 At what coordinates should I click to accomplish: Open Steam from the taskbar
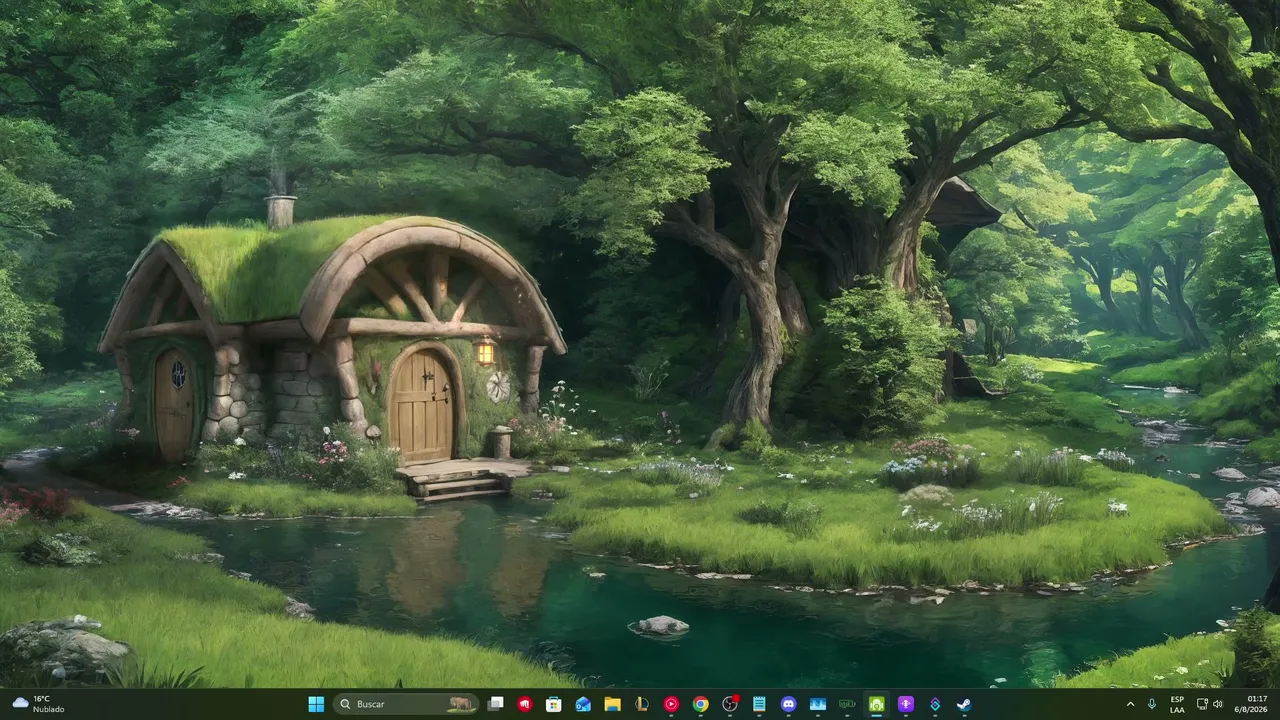click(964, 704)
